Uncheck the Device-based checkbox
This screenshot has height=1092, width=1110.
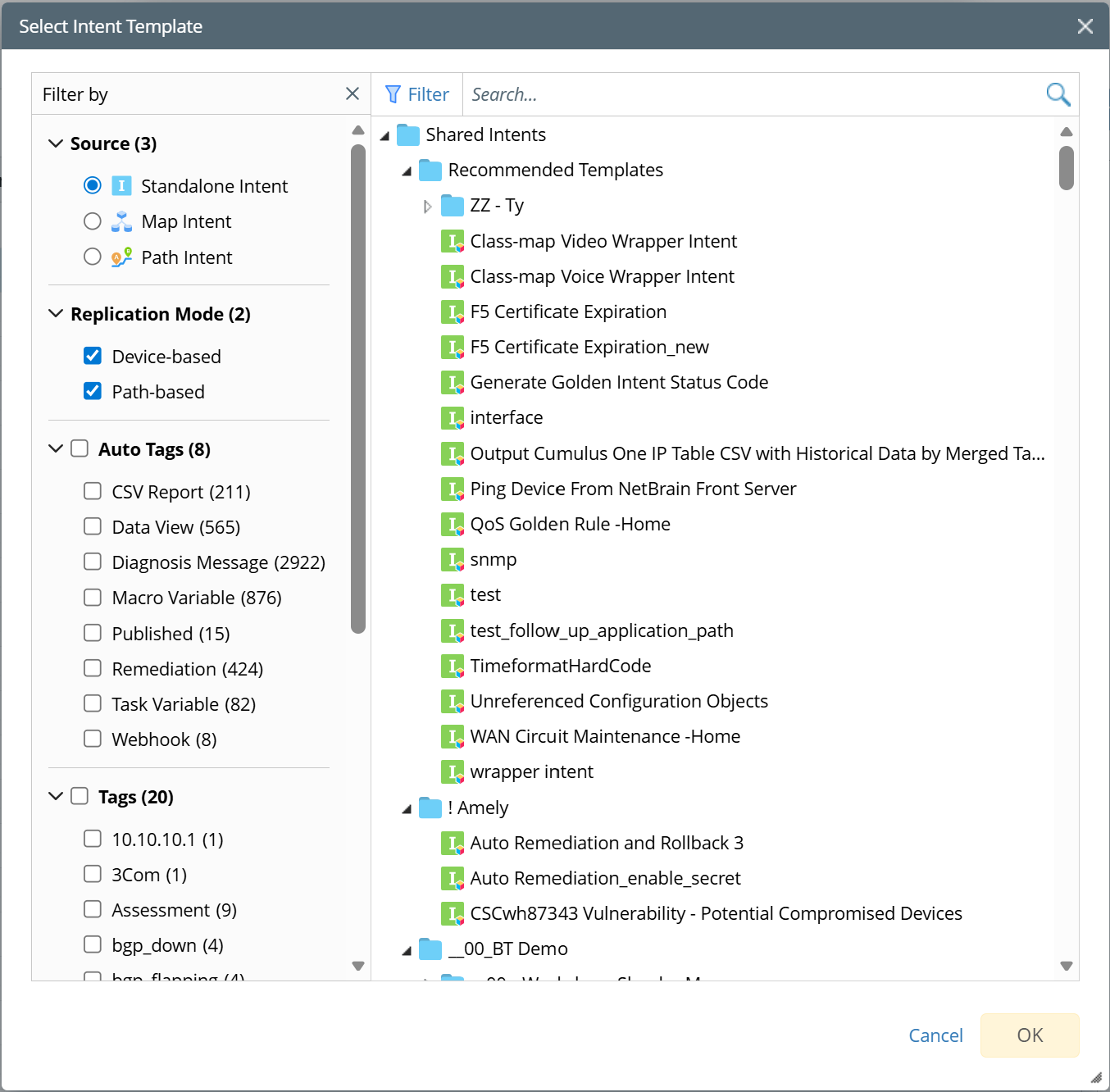tap(93, 356)
